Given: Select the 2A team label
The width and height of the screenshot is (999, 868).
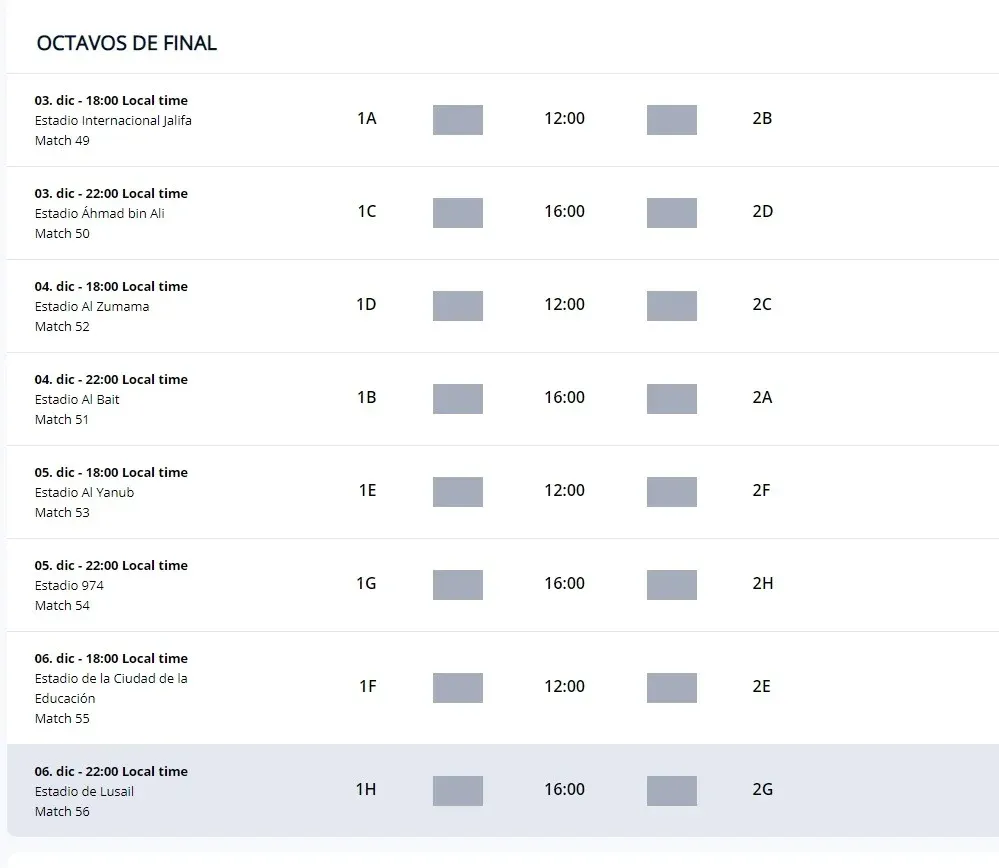Looking at the screenshot, I should (x=762, y=397).
